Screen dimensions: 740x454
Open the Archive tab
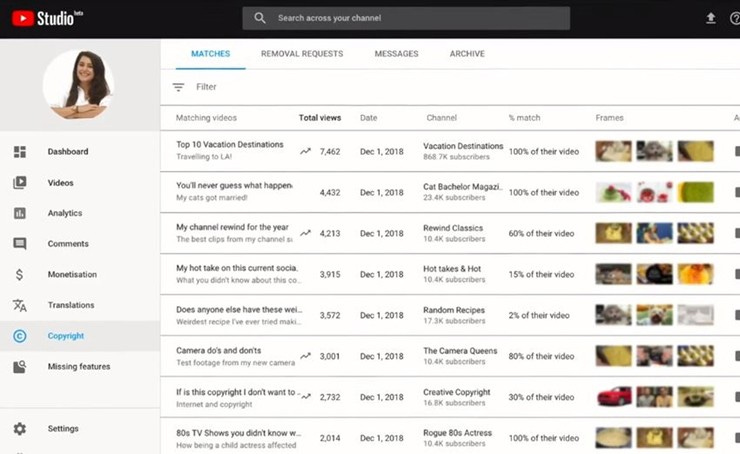(x=467, y=54)
